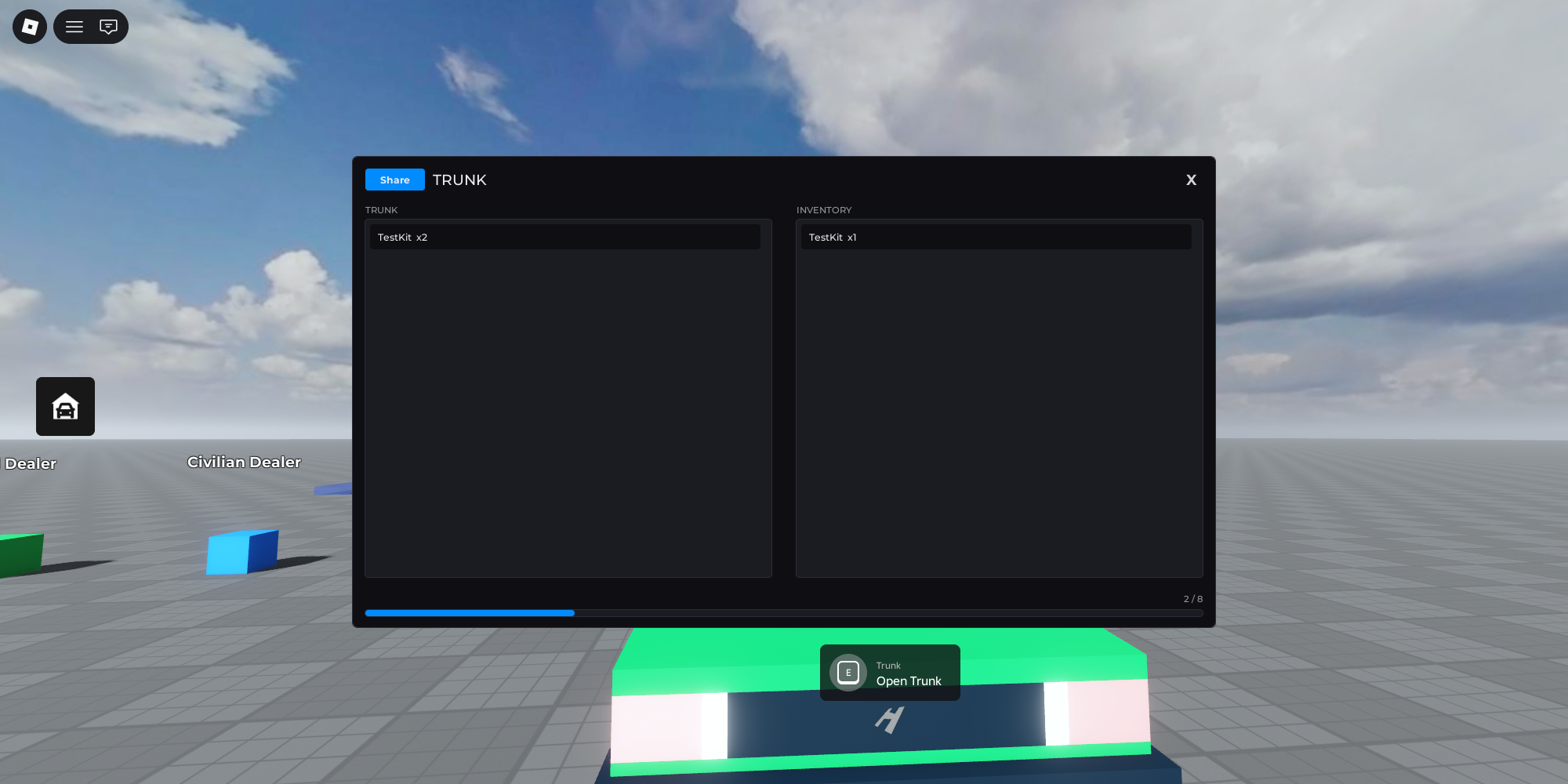Open the hamburger menu icon
This screenshot has height=784, width=1568.
(x=74, y=27)
